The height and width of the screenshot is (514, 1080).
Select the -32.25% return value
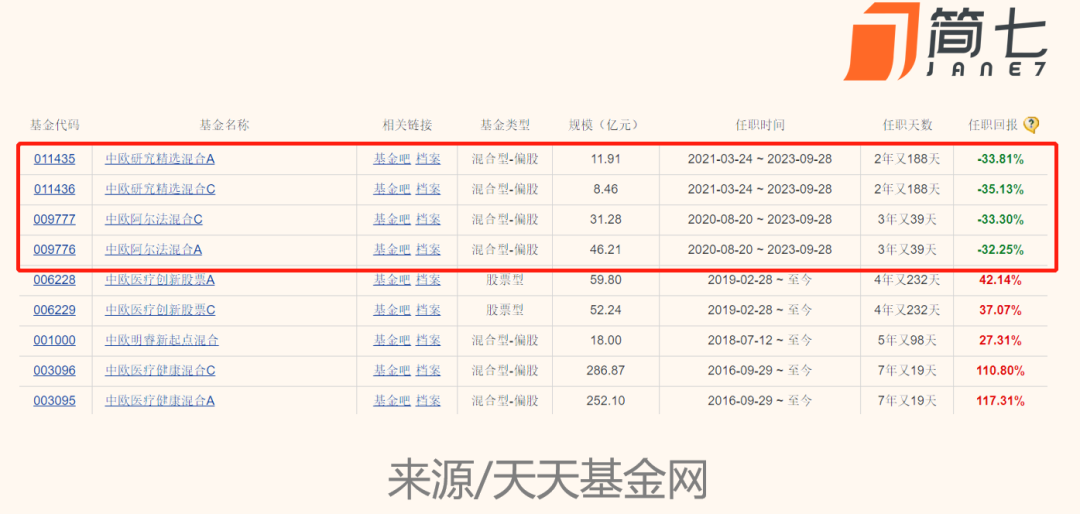click(x=1000, y=249)
